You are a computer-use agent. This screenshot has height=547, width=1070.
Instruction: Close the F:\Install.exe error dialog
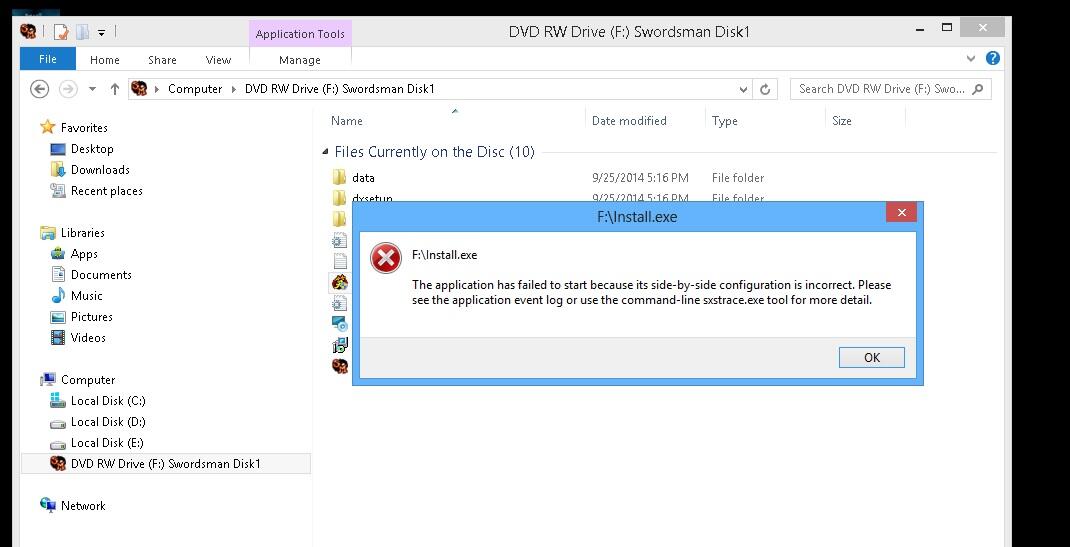(x=901, y=213)
